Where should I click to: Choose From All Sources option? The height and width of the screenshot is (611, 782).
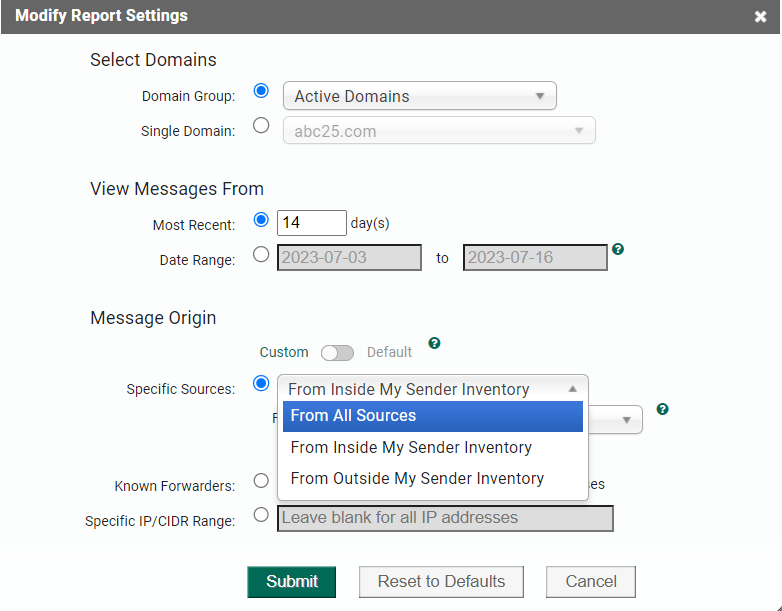432,416
